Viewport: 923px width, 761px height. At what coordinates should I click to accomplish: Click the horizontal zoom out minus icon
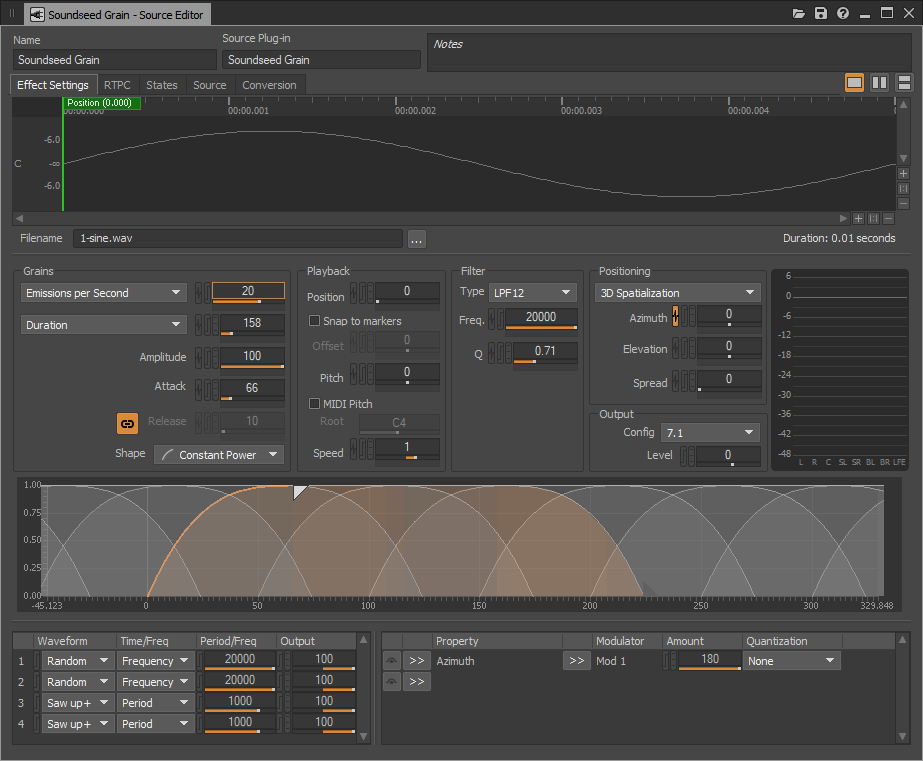point(887,218)
